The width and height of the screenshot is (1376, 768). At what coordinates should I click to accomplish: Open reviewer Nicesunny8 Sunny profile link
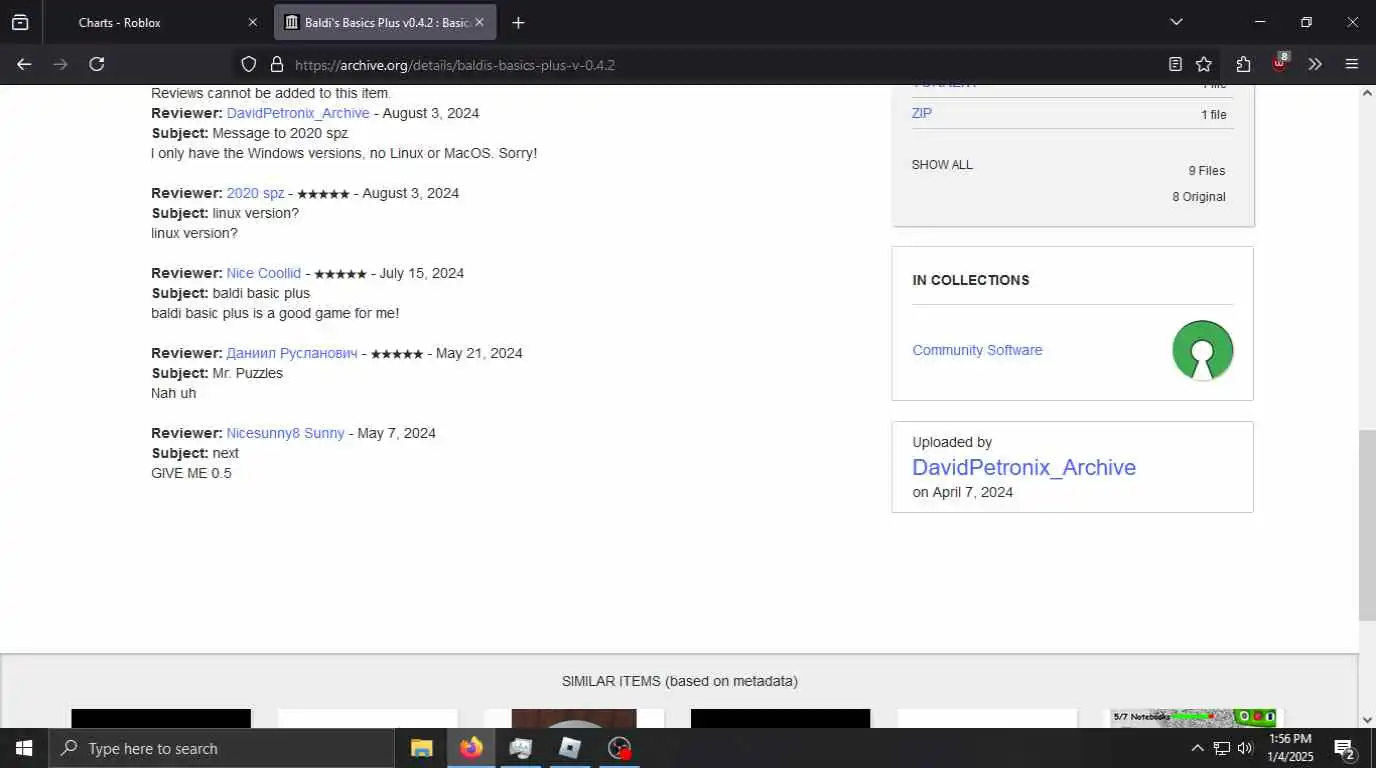click(285, 433)
